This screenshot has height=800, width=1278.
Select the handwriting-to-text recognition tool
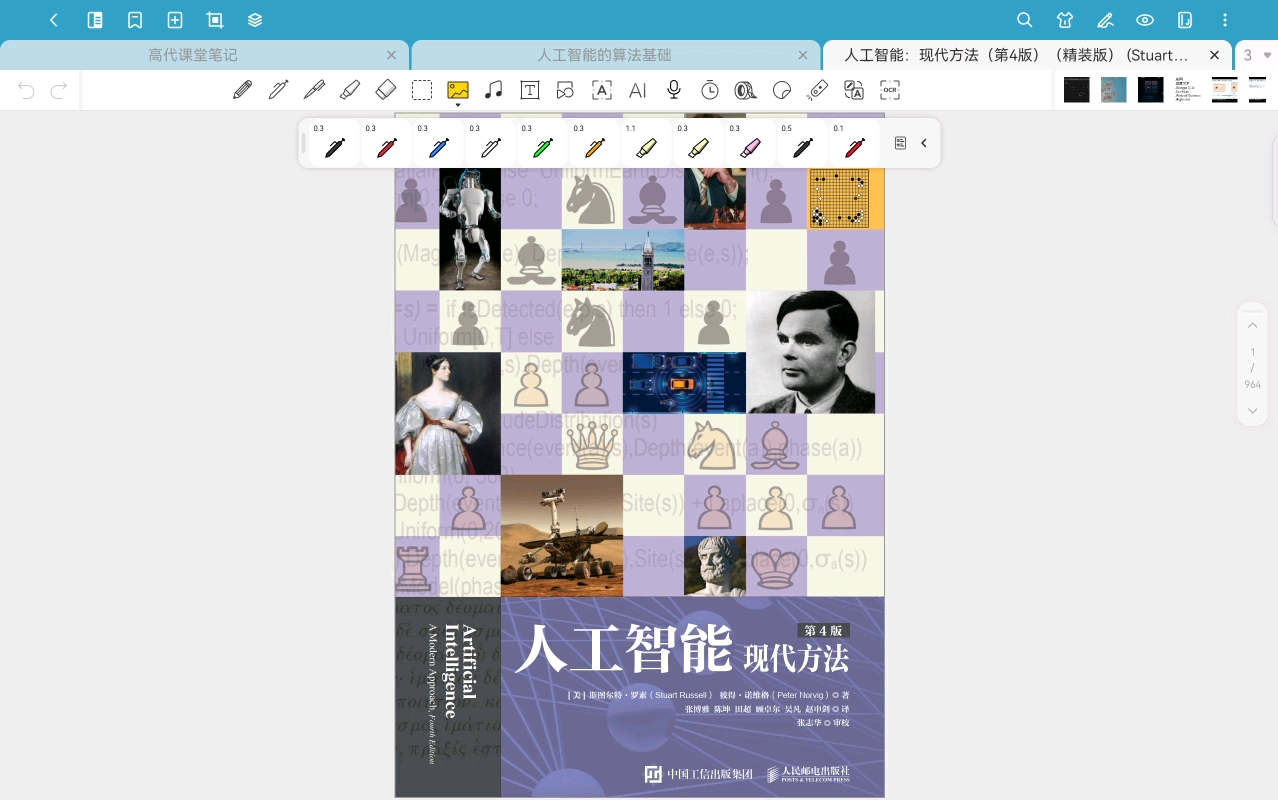point(602,90)
